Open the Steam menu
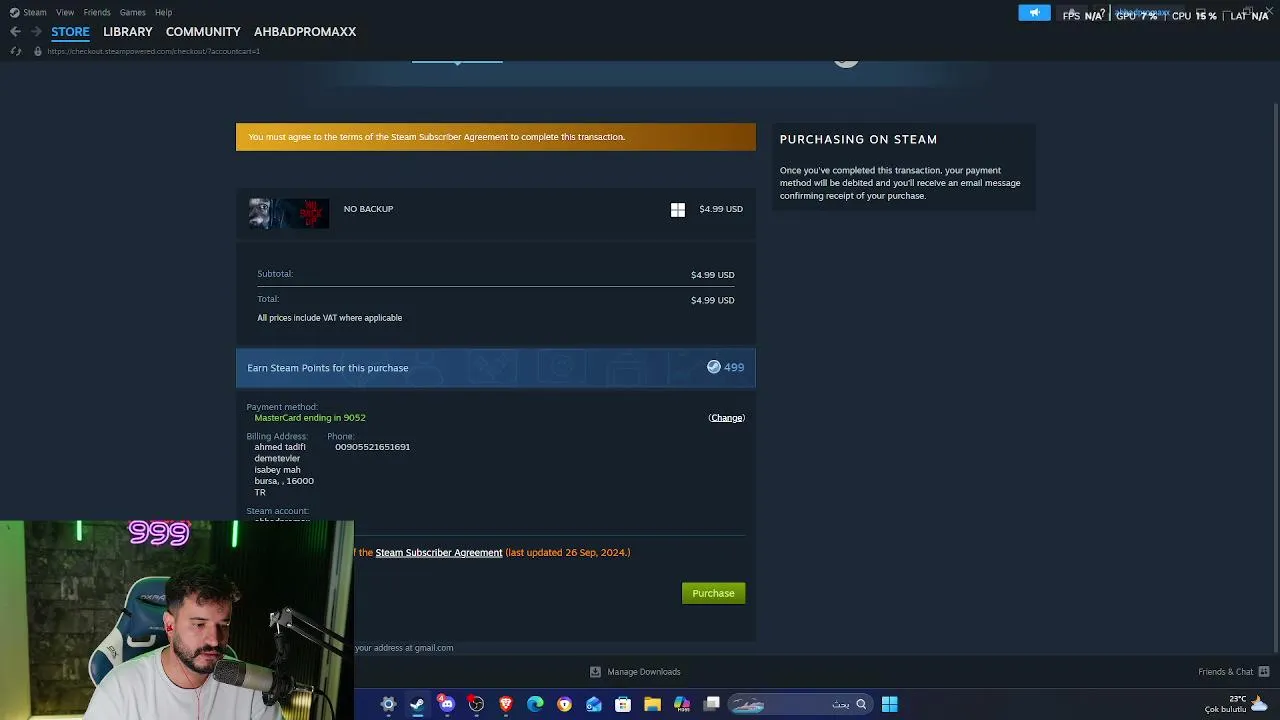The height and width of the screenshot is (720, 1280). point(28,12)
